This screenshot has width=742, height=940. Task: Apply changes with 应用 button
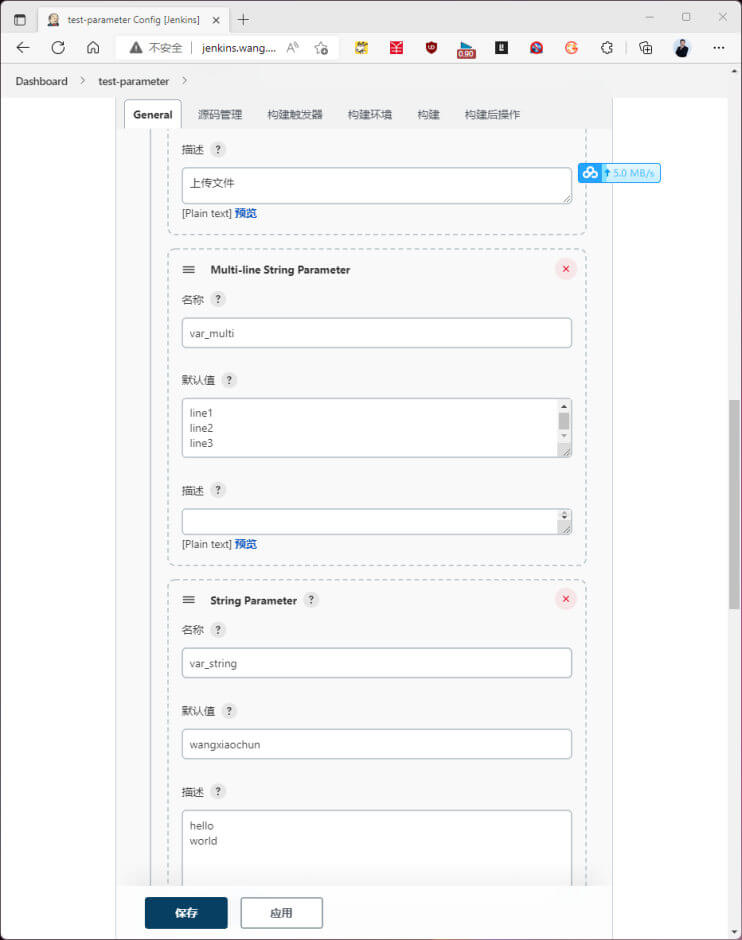pos(282,912)
